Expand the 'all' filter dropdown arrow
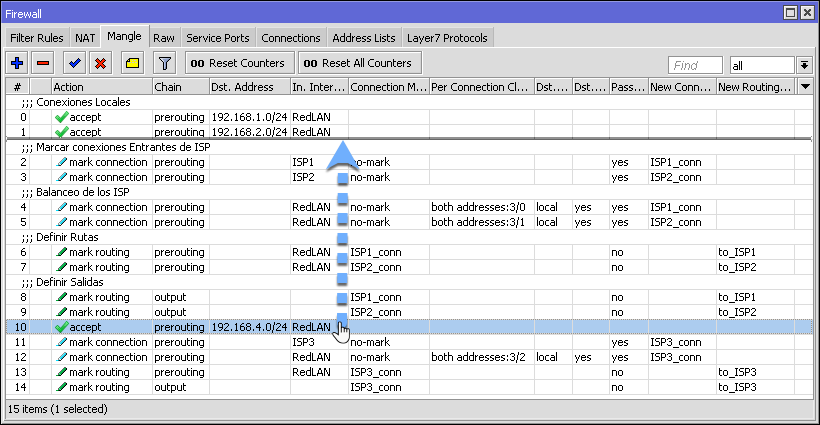 [804, 65]
